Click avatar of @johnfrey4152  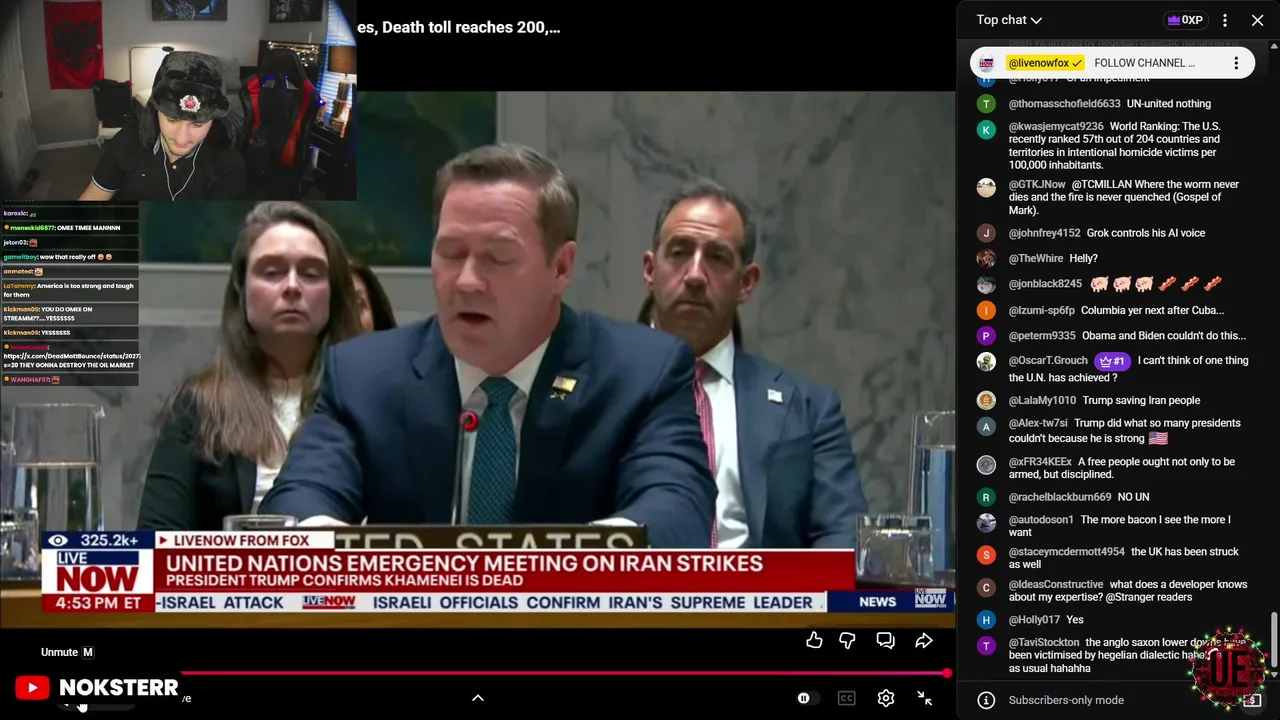[986, 233]
